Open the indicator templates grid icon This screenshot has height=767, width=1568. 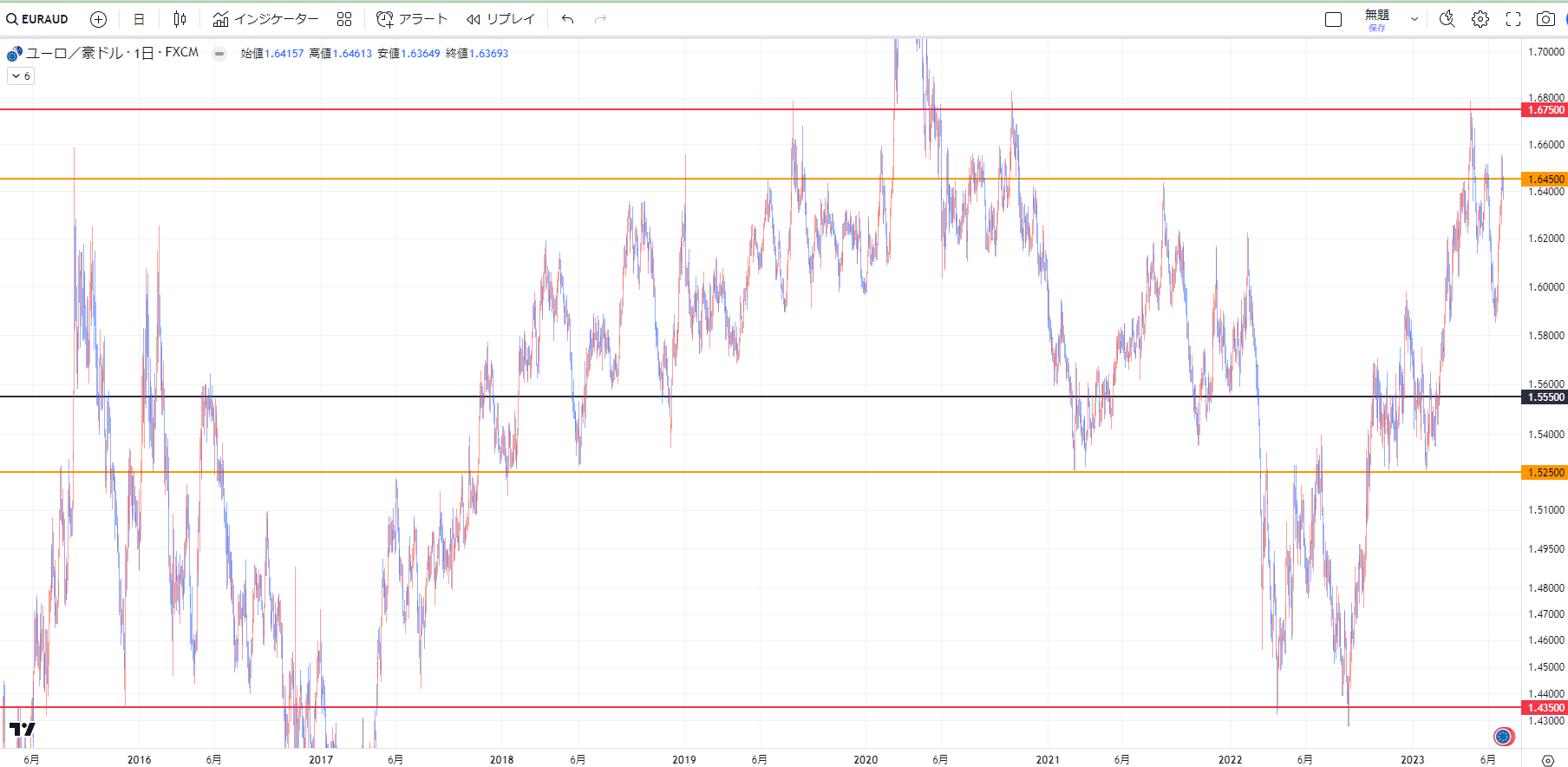coord(344,19)
